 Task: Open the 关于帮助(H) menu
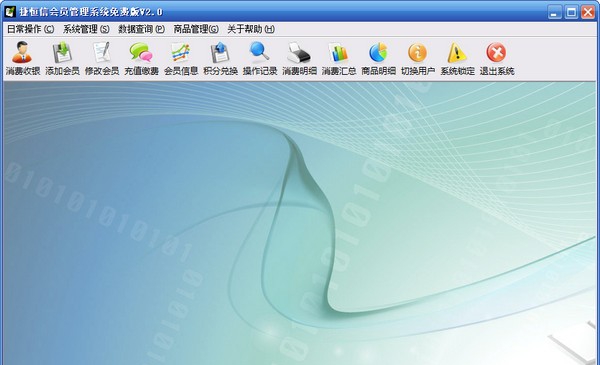pos(251,29)
